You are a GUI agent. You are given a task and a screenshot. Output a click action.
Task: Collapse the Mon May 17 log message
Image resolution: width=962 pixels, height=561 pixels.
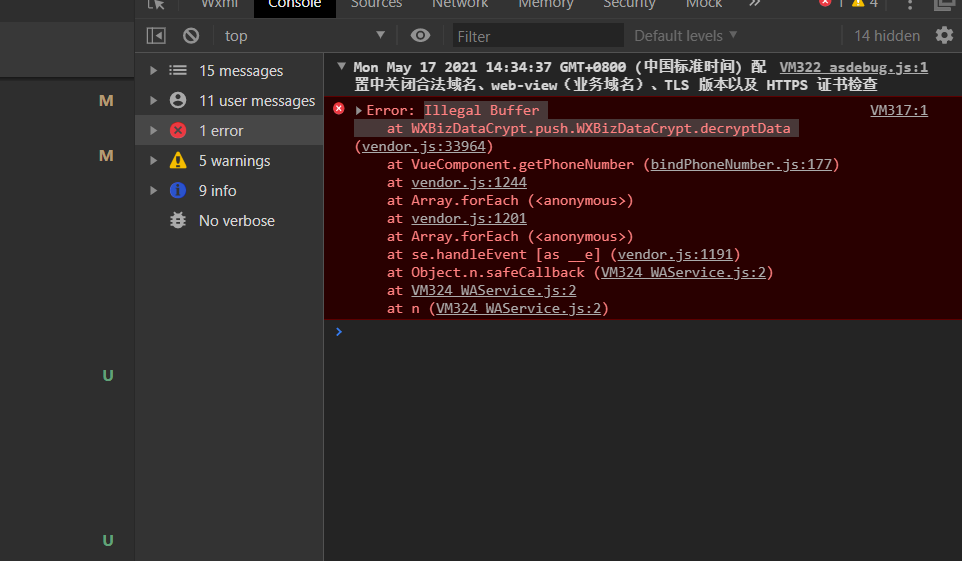[x=341, y=66]
